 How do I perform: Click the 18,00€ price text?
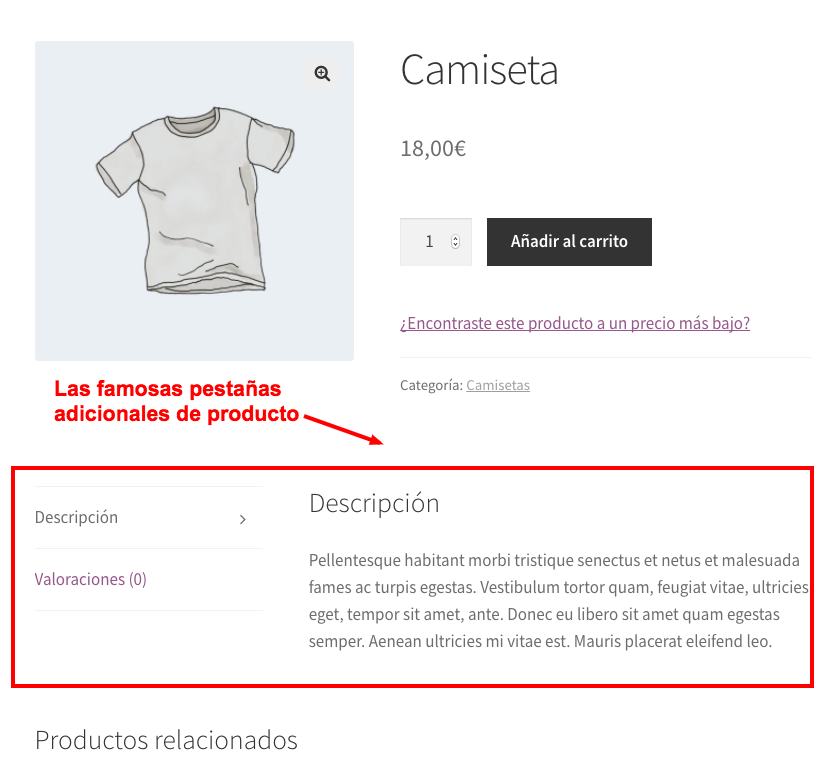pyautogui.click(x=433, y=149)
